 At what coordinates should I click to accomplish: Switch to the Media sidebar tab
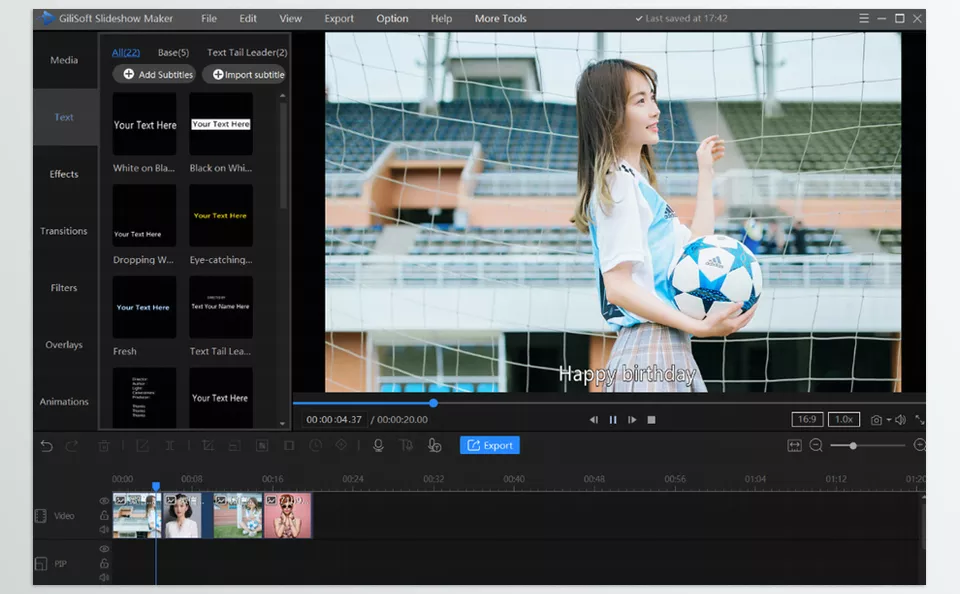coord(64,60)
